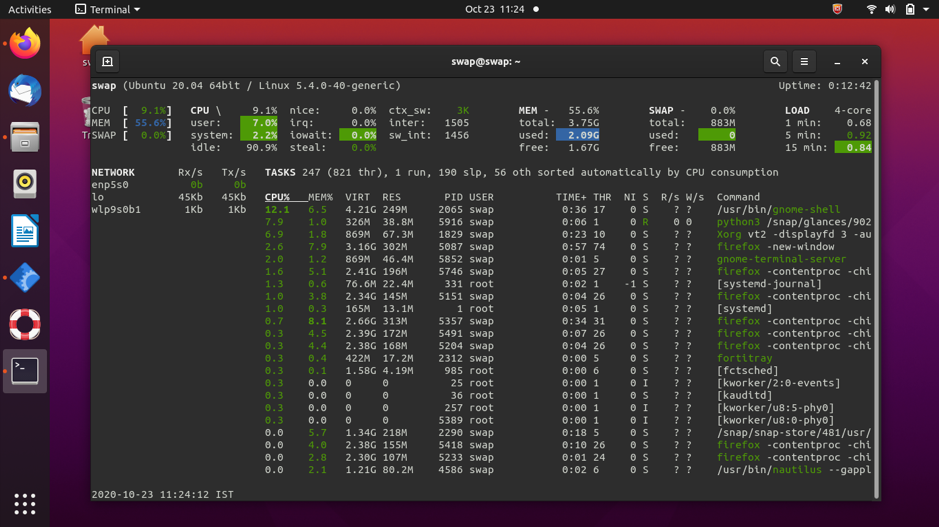This screenshot has height=527, width=939.
Task: Click the Wi-Fi status icon
Action: pyautogui.click(x=871, y=9)
